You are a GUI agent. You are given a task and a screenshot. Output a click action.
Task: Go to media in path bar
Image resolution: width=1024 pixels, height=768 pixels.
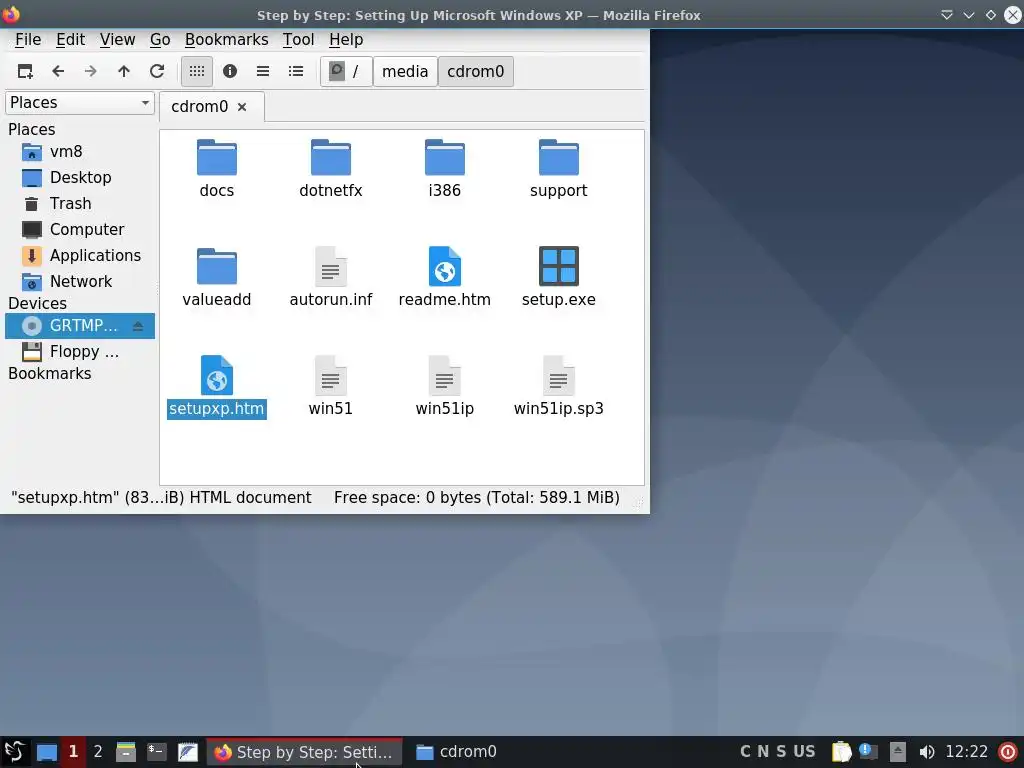click(x=405, y=71)
